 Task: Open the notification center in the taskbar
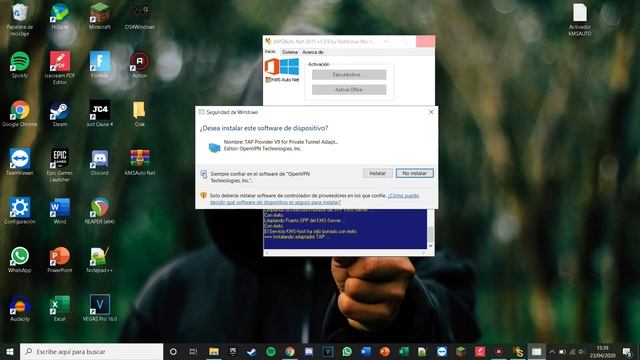pyautogui.click(x=627, y=351)
